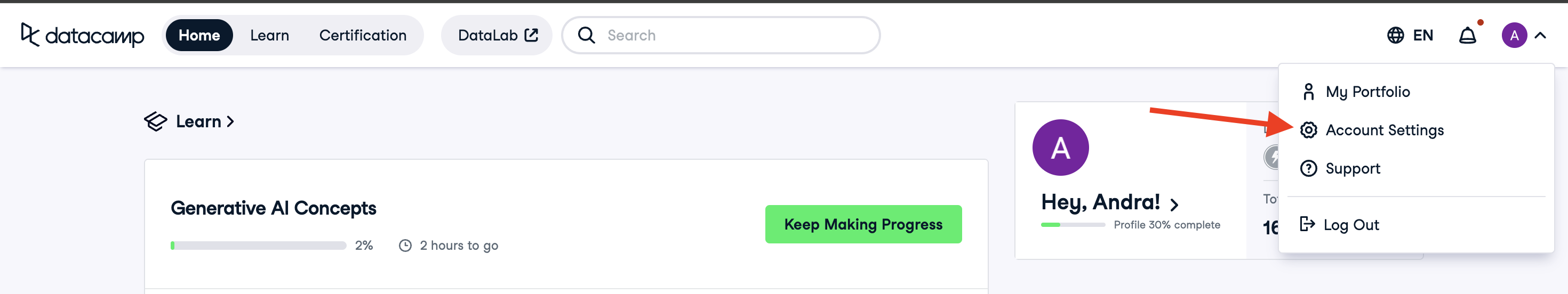The height and width of the screenshot is (294, 1568).
Task: Collapse the user account dropdown chevron
Action: coord(1540,35)
